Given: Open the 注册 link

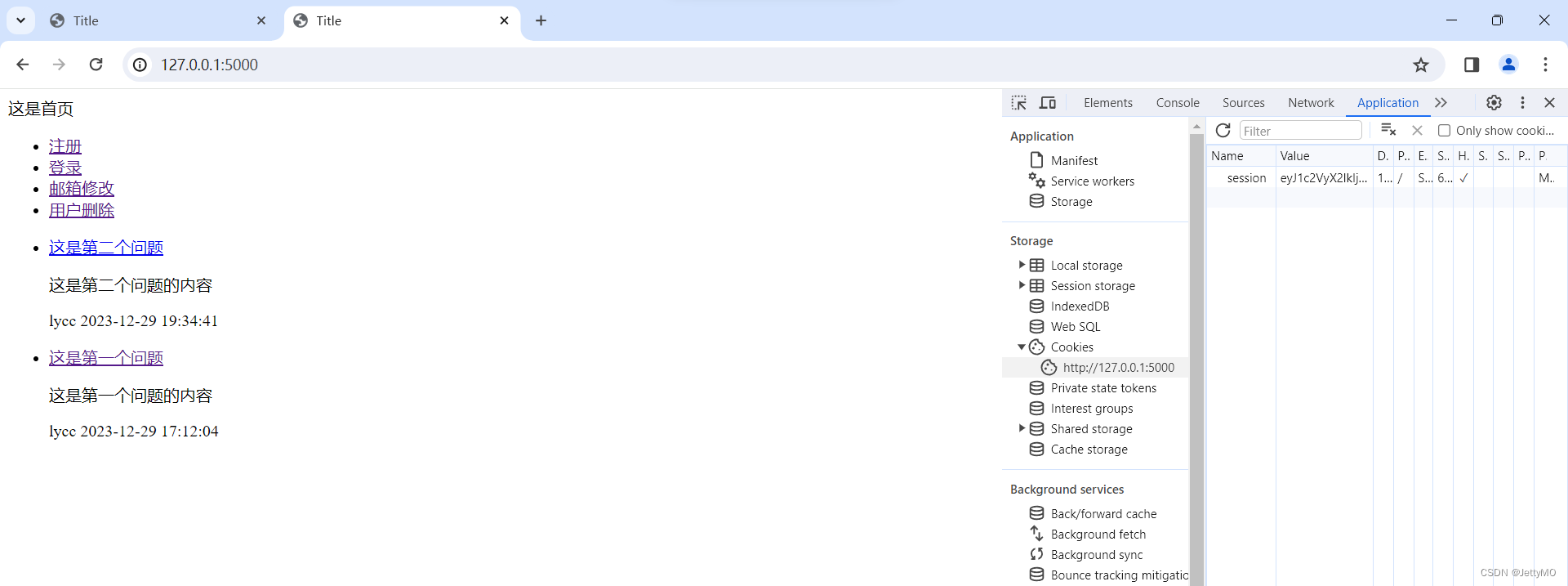Looking at the screenshot, I should point(65,146).
